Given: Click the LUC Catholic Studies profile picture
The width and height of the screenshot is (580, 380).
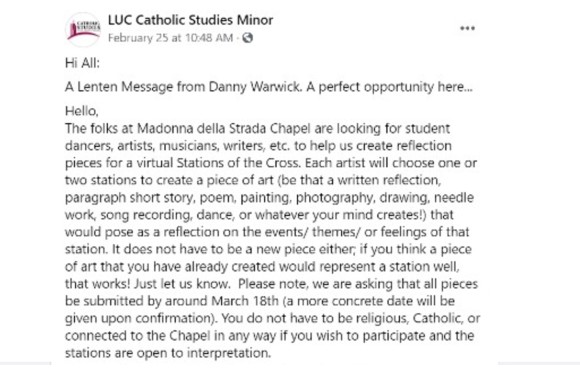Looking at the screenshot, I should 83,29.
